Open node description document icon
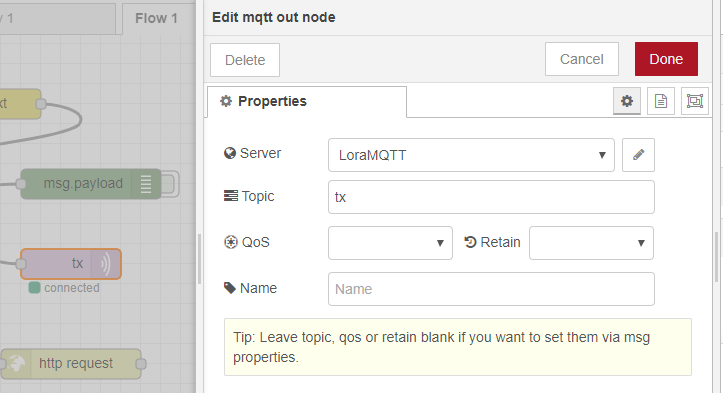 (661, 101)
